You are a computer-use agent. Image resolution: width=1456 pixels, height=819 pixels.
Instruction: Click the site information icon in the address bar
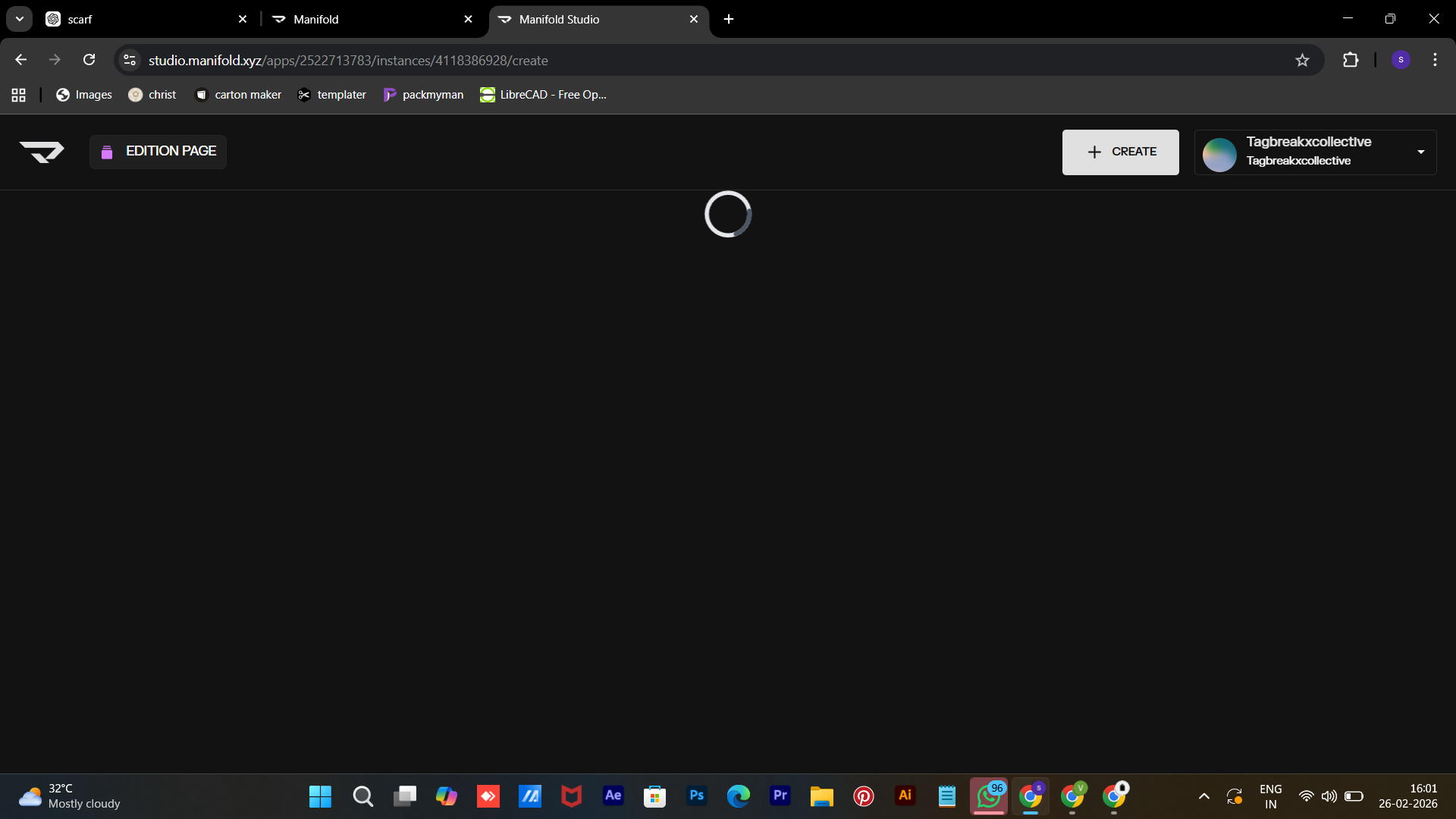tap(130, 60)
